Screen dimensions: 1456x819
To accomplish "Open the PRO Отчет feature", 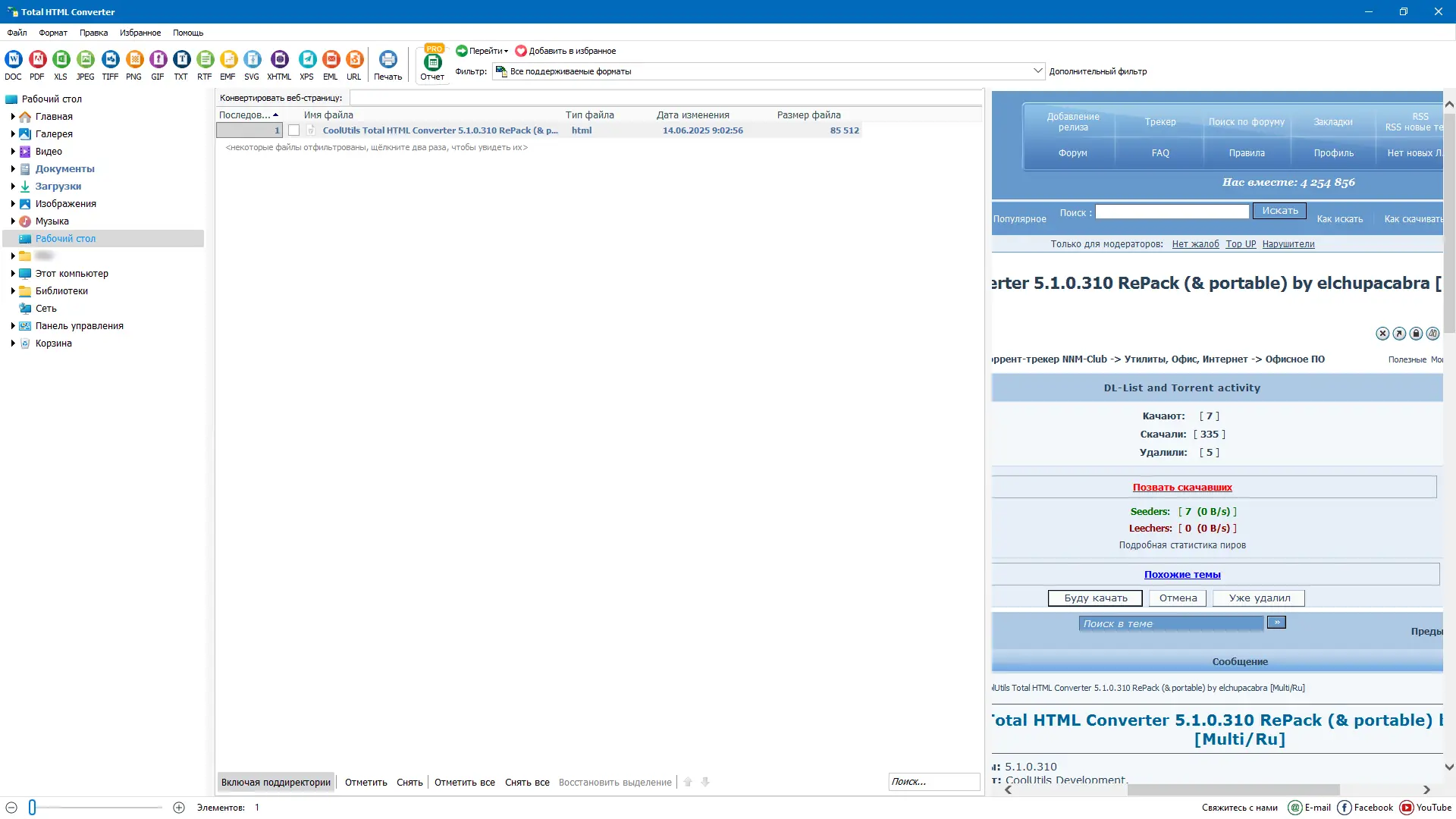I will coord(431,64).
